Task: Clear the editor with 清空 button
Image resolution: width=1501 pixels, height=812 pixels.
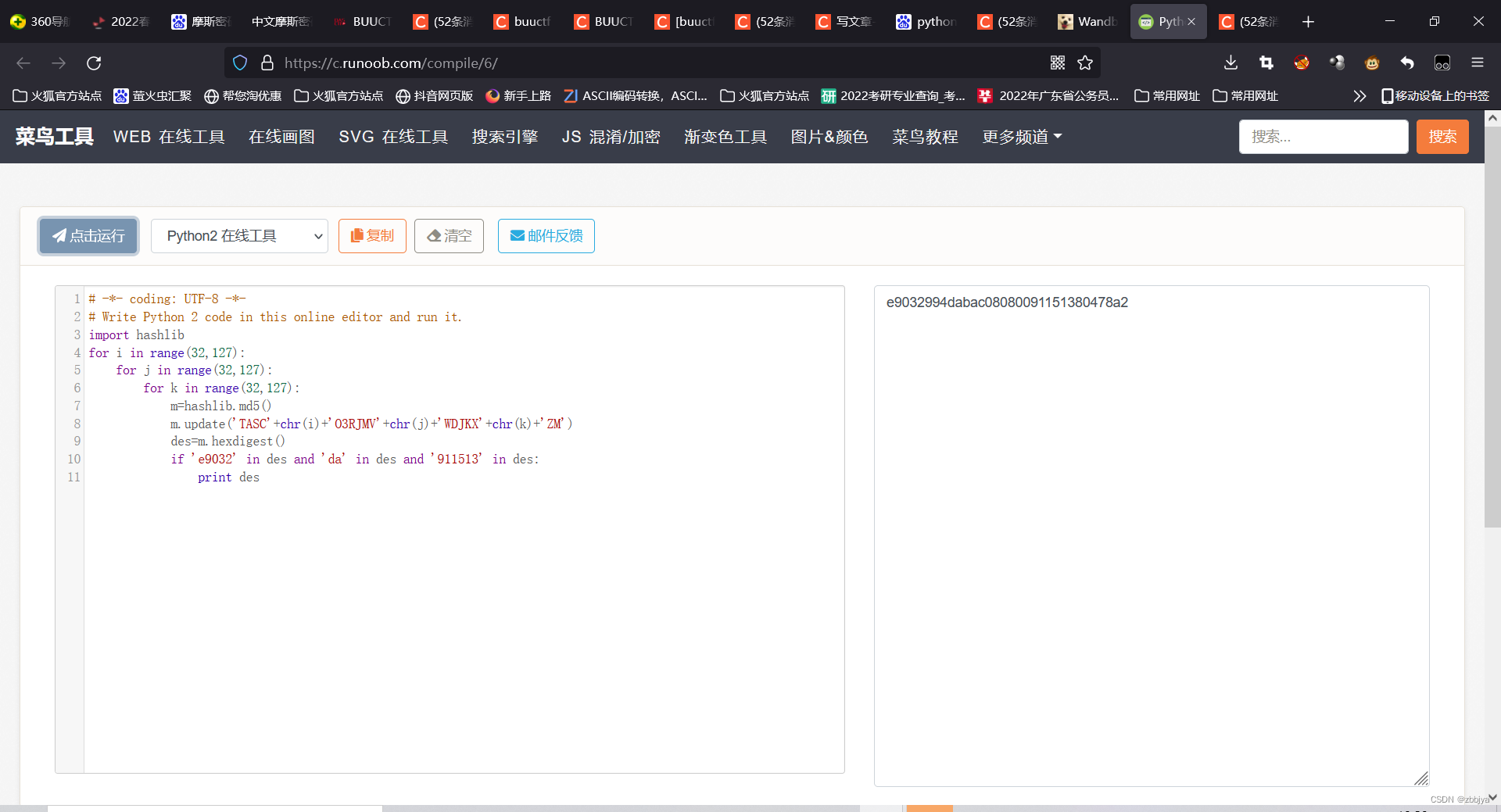Action: pos(449,236)
